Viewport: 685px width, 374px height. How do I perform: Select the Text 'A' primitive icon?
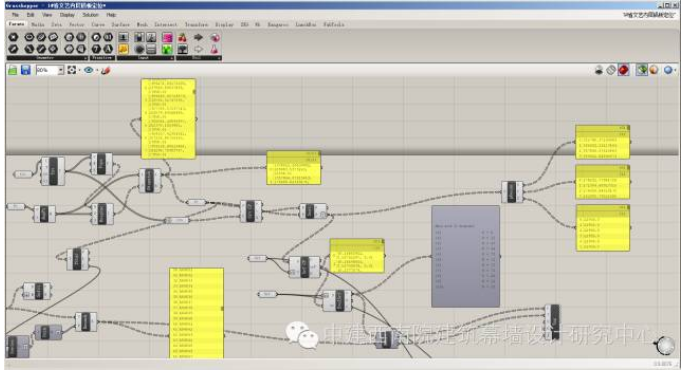point(108,48)
